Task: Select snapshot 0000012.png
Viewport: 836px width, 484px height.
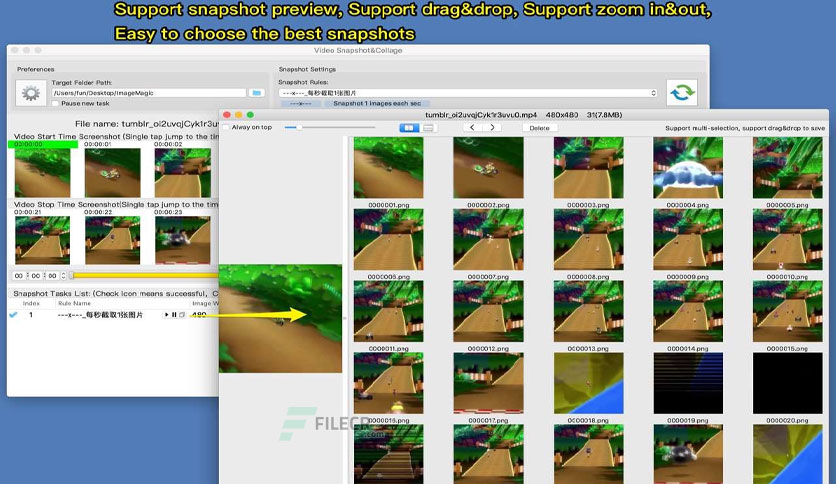Action: coord(488,311)
